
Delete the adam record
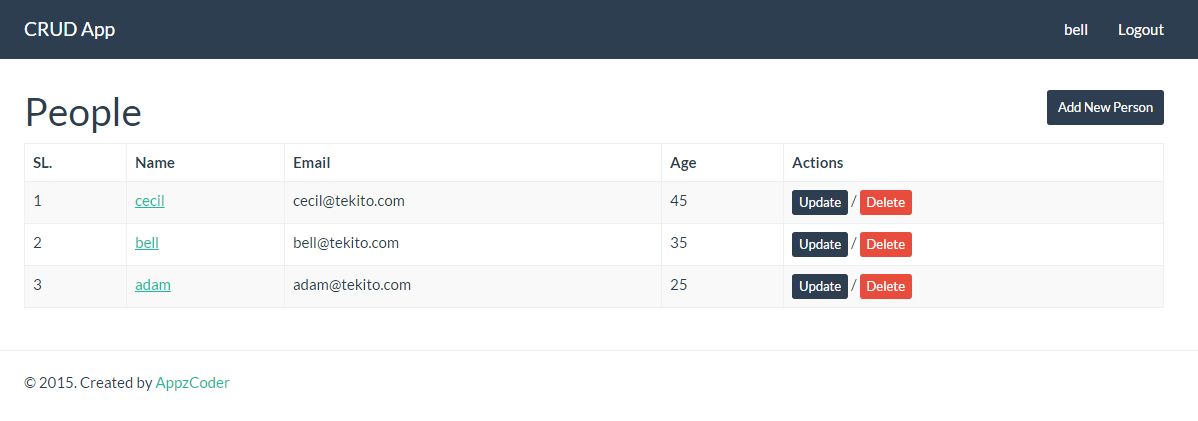pyautogui.click(x=886, y=287)
